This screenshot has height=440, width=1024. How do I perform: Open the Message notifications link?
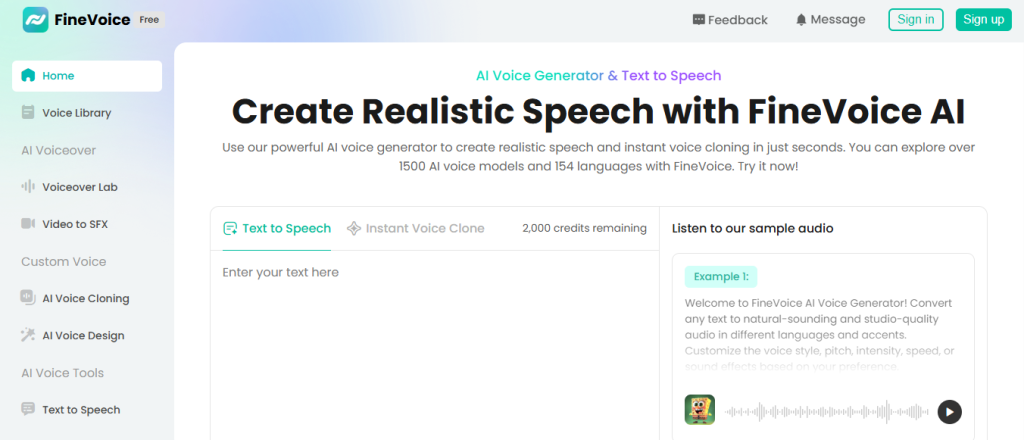coord(831,20)
